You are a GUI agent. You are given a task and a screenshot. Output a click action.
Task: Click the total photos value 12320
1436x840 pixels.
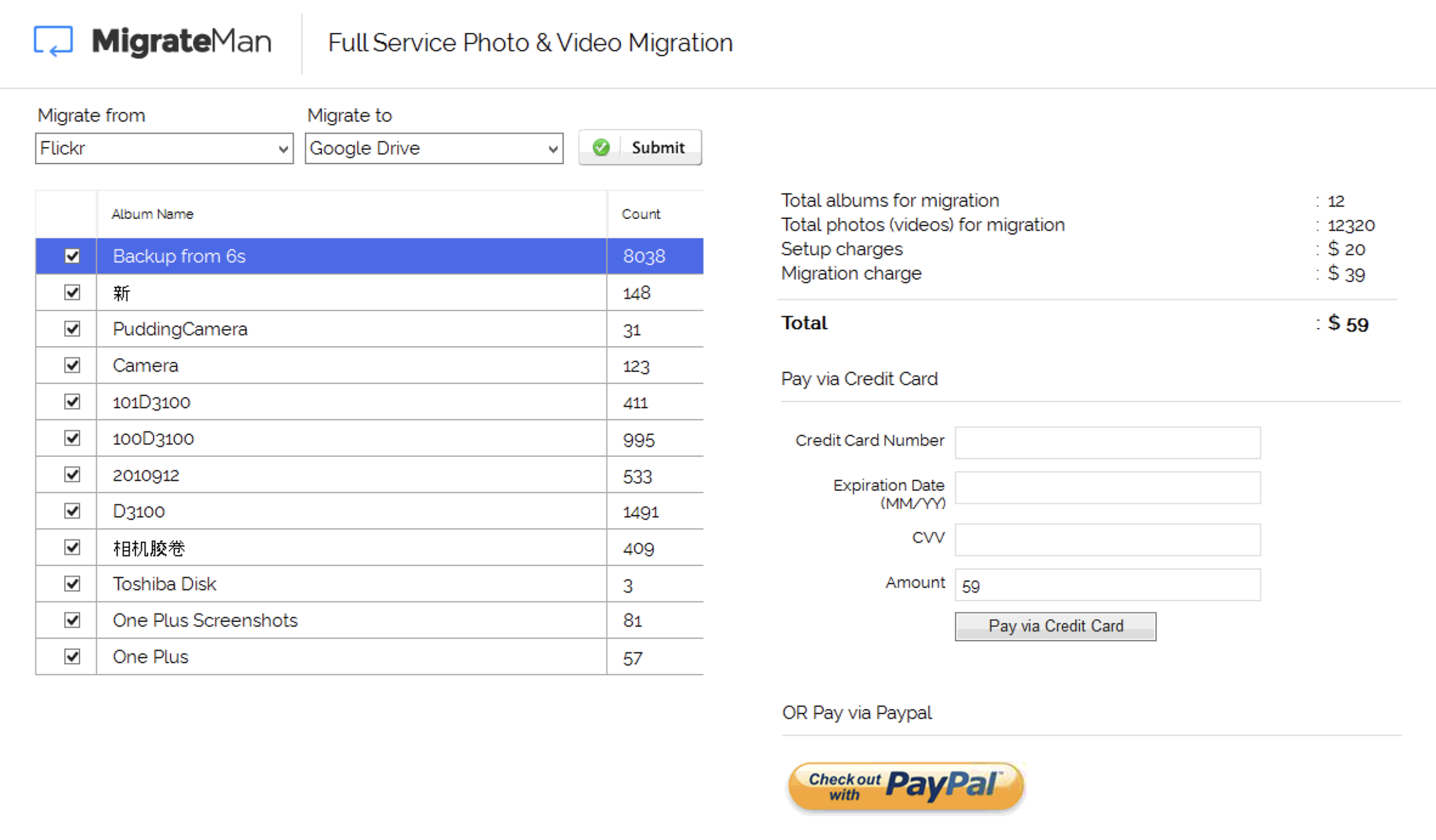[x=1351, y=225]
